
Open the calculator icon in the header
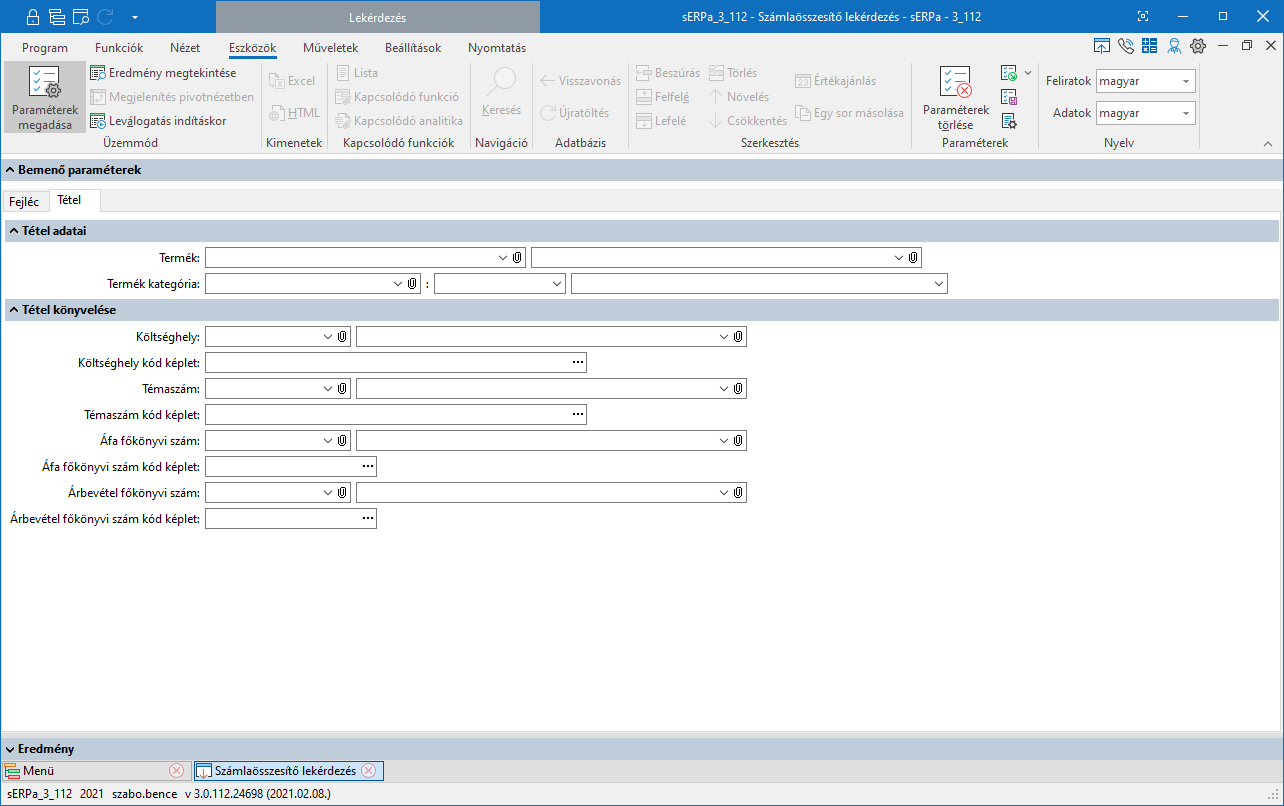(1149, 46)
